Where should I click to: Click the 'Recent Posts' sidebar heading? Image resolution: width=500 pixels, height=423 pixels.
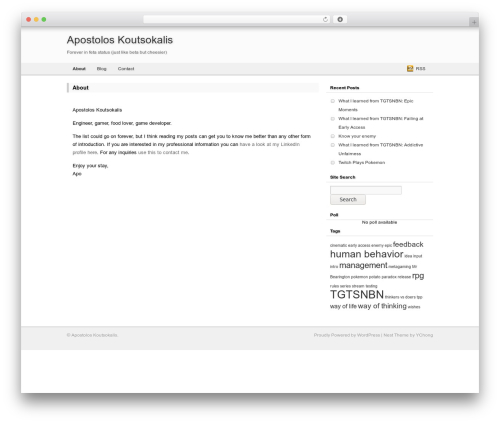(344, 88)
